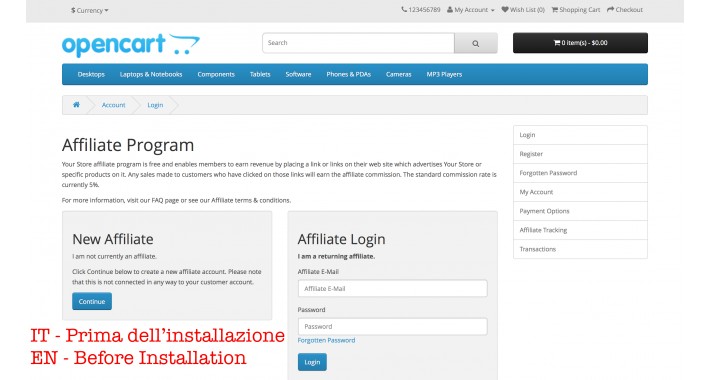Focus the Affiliate E-Mail field
Image resolution: width=710 pixels, height=380 pixels.
click(393, 289)
